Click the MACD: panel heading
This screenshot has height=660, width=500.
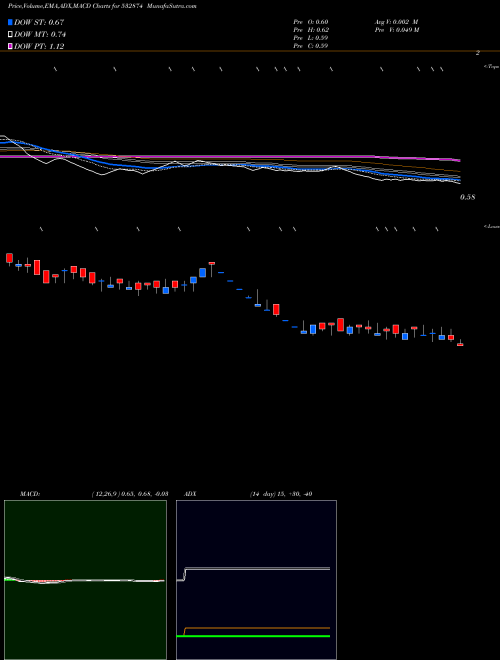click(x=30, y=494)
